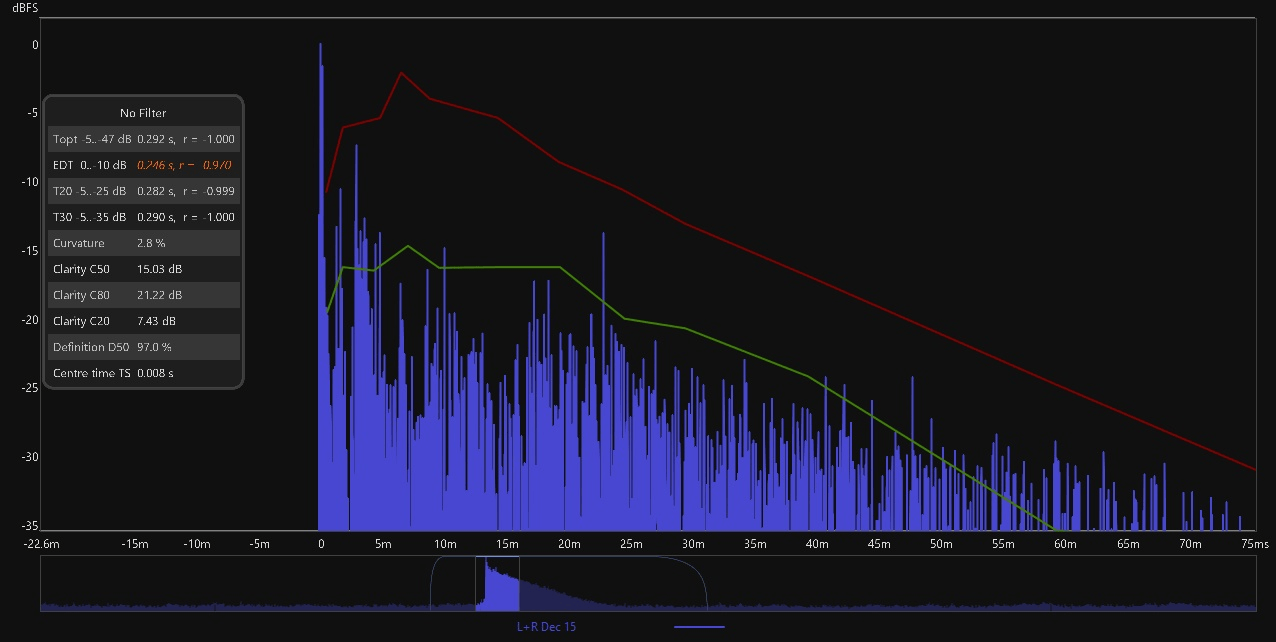The height and width of the screenshot is (642, 1276).
Task: Click the Clarity C80 row
Action: [x=143, y=295]
